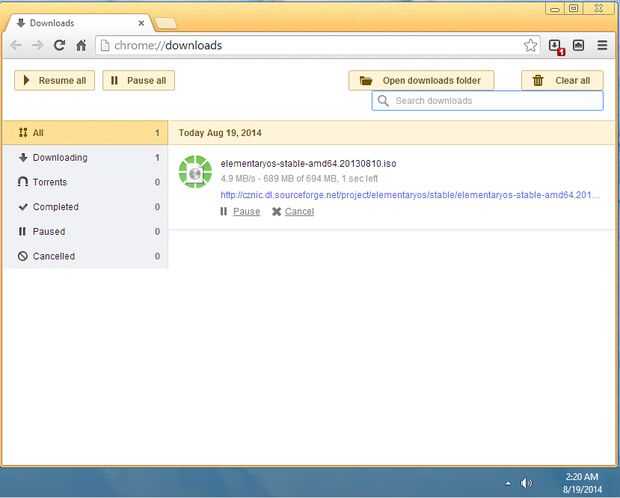The width and height of the screenshot is (620, 498).
Task: Maximize the browser window
Action: (x=573, y=8)
